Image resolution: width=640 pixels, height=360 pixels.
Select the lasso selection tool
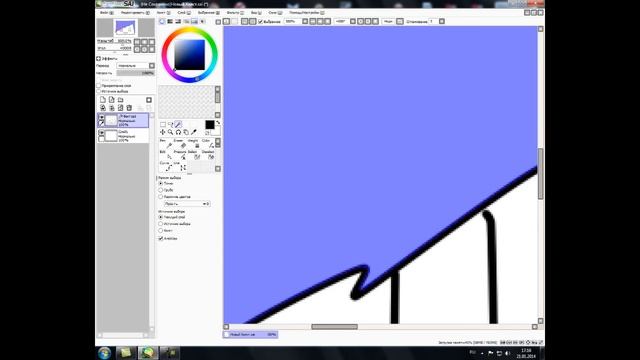(x=171, y=124)
